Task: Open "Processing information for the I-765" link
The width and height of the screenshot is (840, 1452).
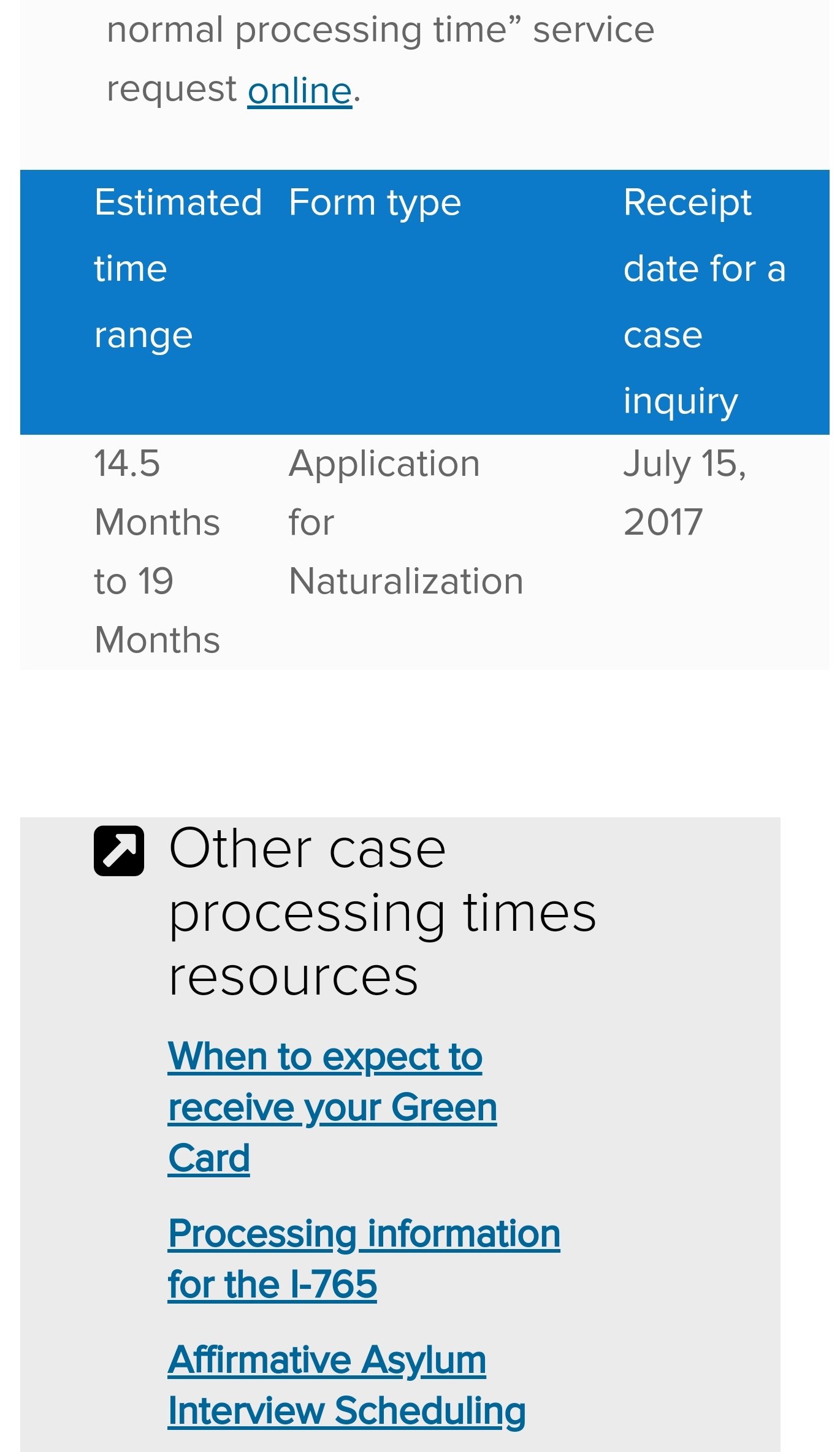Action: [364, 1259]
